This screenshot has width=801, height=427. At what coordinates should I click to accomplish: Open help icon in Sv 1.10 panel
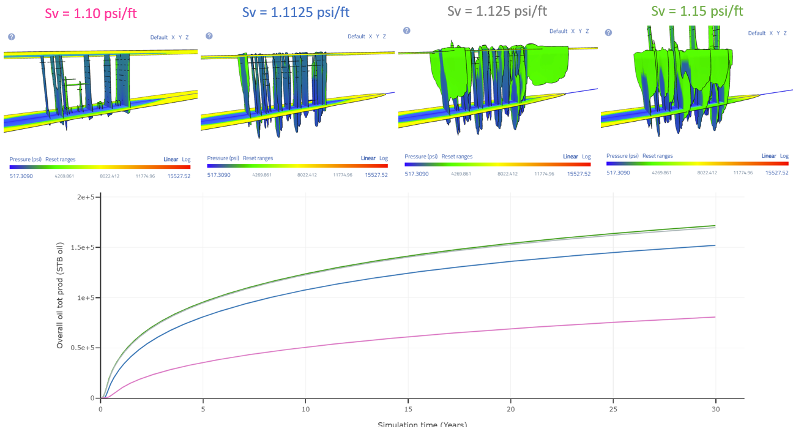(10, 36)
